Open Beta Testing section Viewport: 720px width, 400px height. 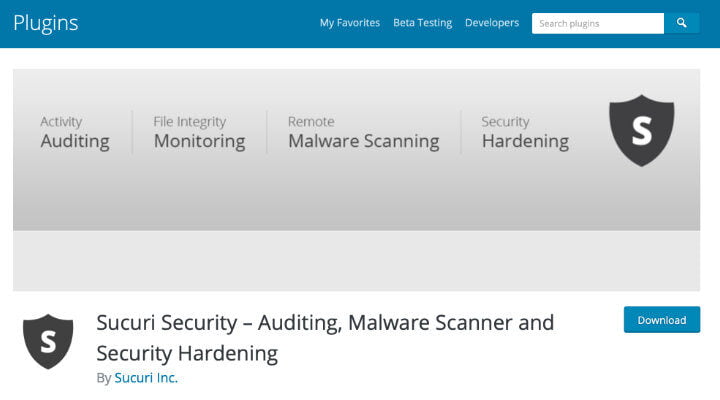[422, 23]
